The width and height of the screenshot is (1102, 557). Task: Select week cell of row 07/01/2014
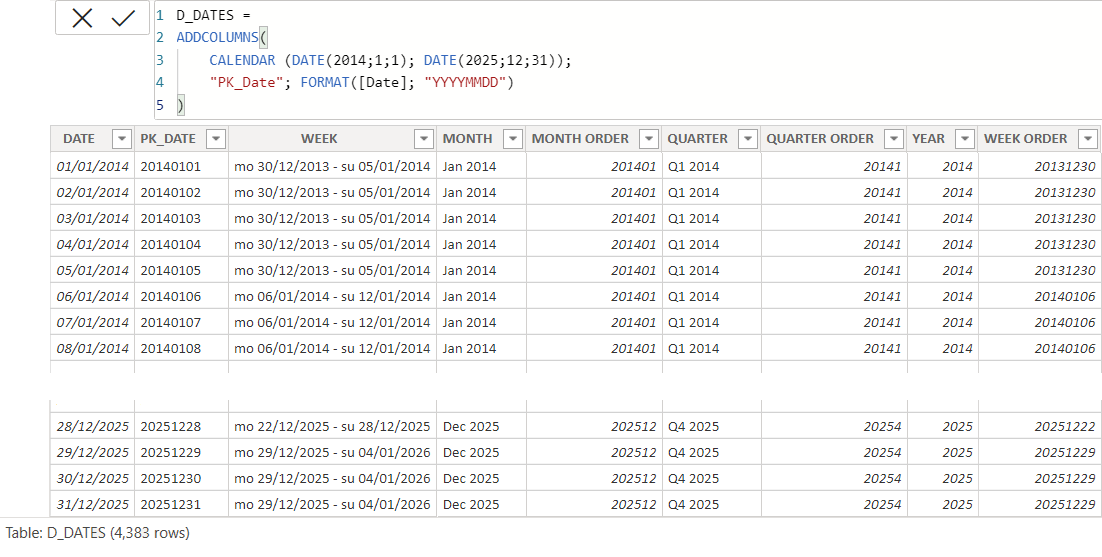click(x=332, y=322)
